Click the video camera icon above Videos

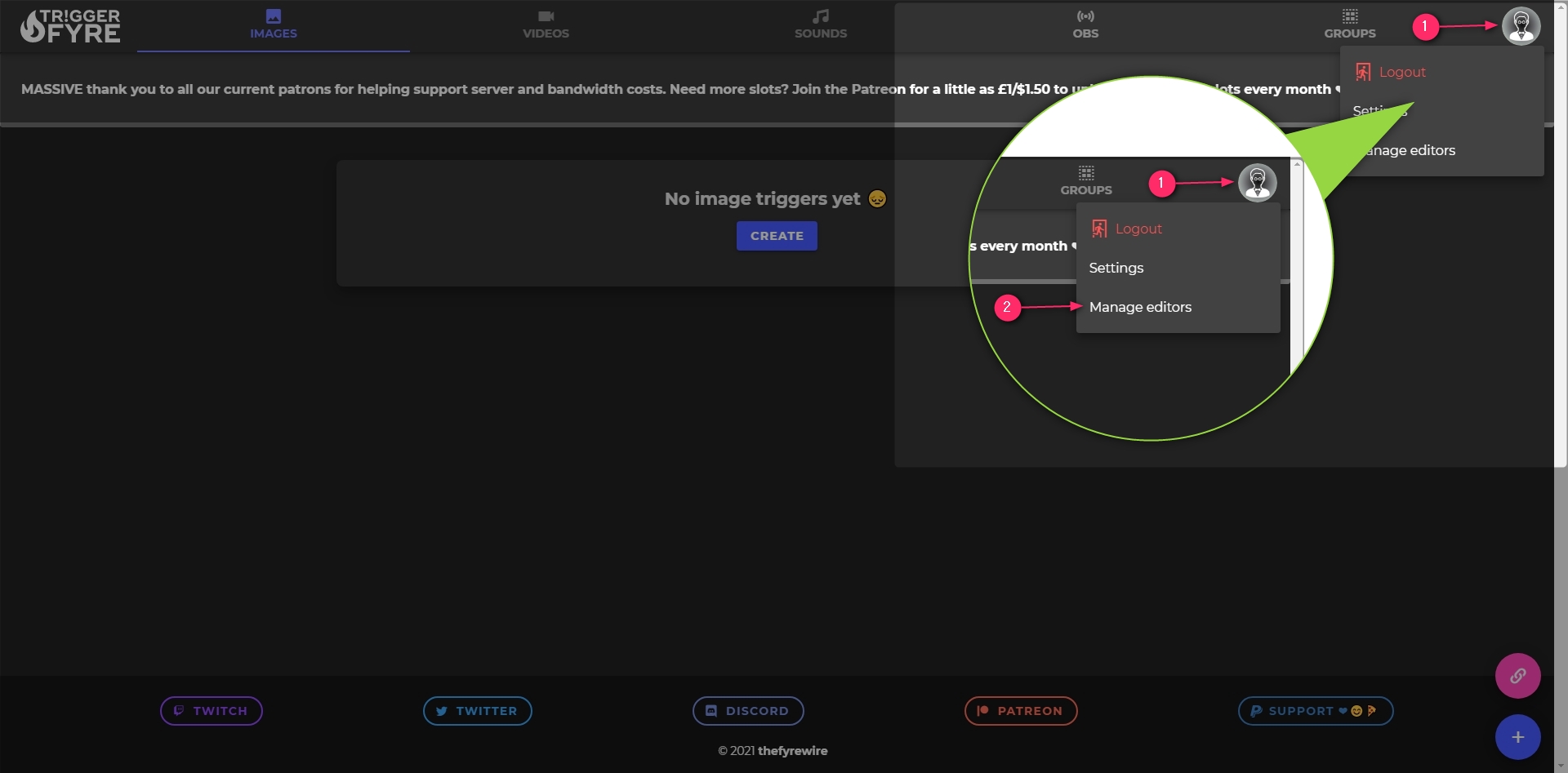(546, 16)
